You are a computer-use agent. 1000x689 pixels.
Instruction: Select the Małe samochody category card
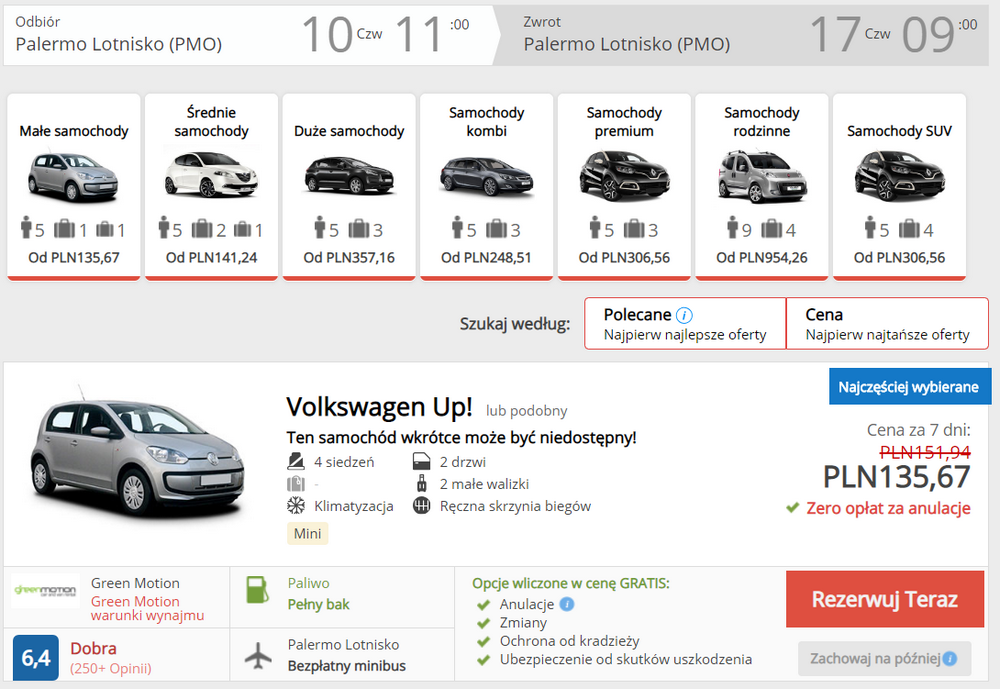click(x=74, y=187)
